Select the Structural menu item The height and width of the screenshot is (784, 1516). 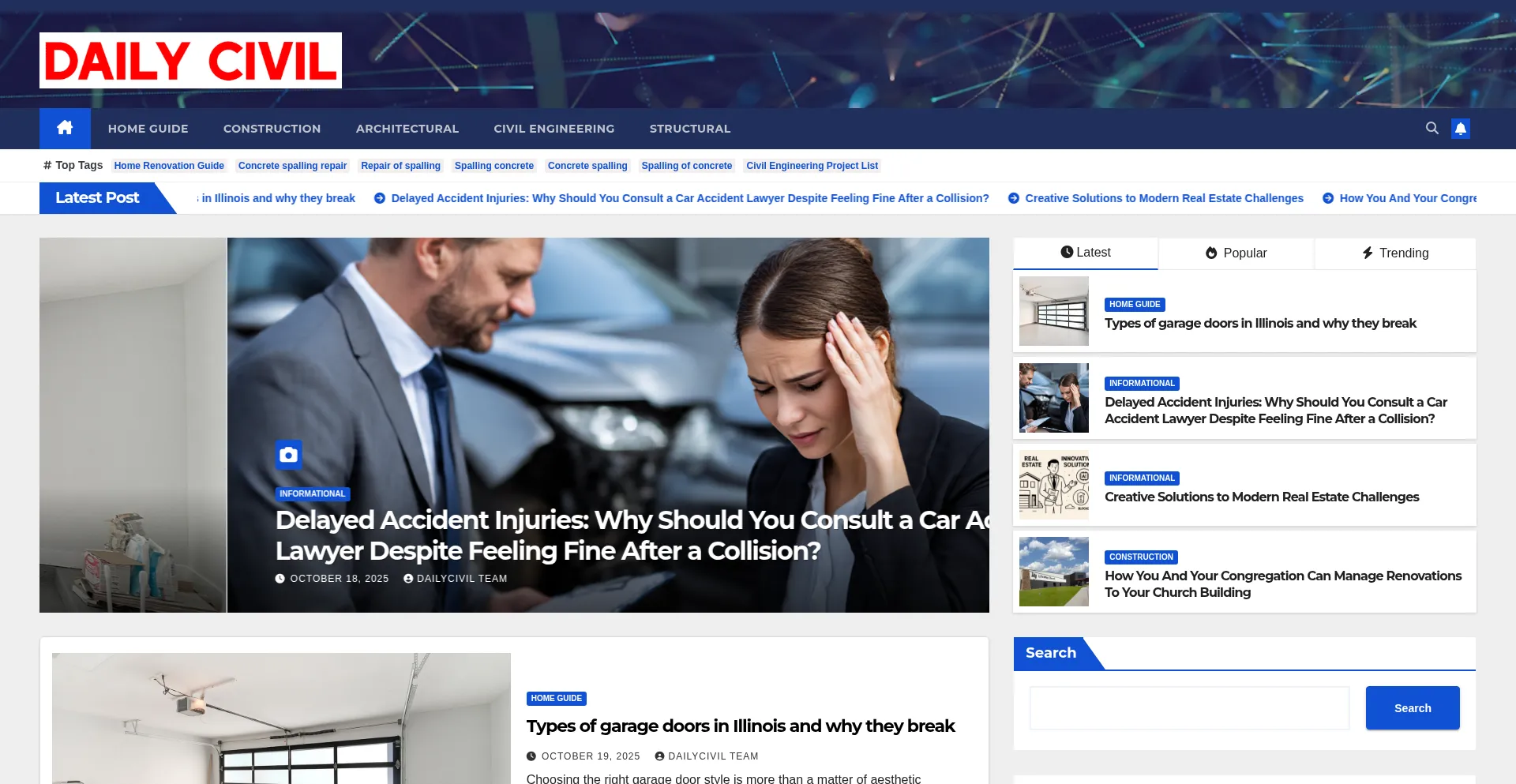pos(690,129)
